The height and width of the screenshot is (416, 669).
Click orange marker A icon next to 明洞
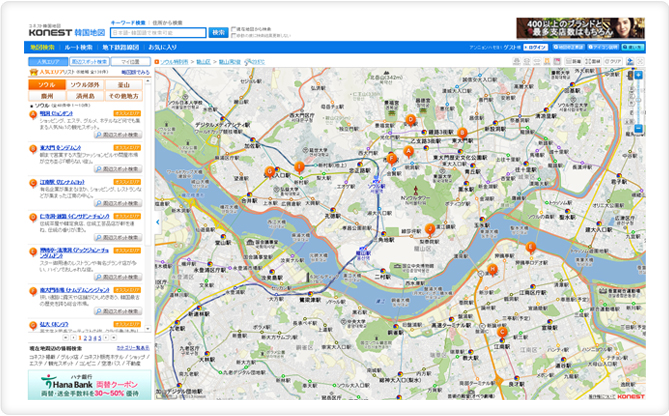click(33, 114)
